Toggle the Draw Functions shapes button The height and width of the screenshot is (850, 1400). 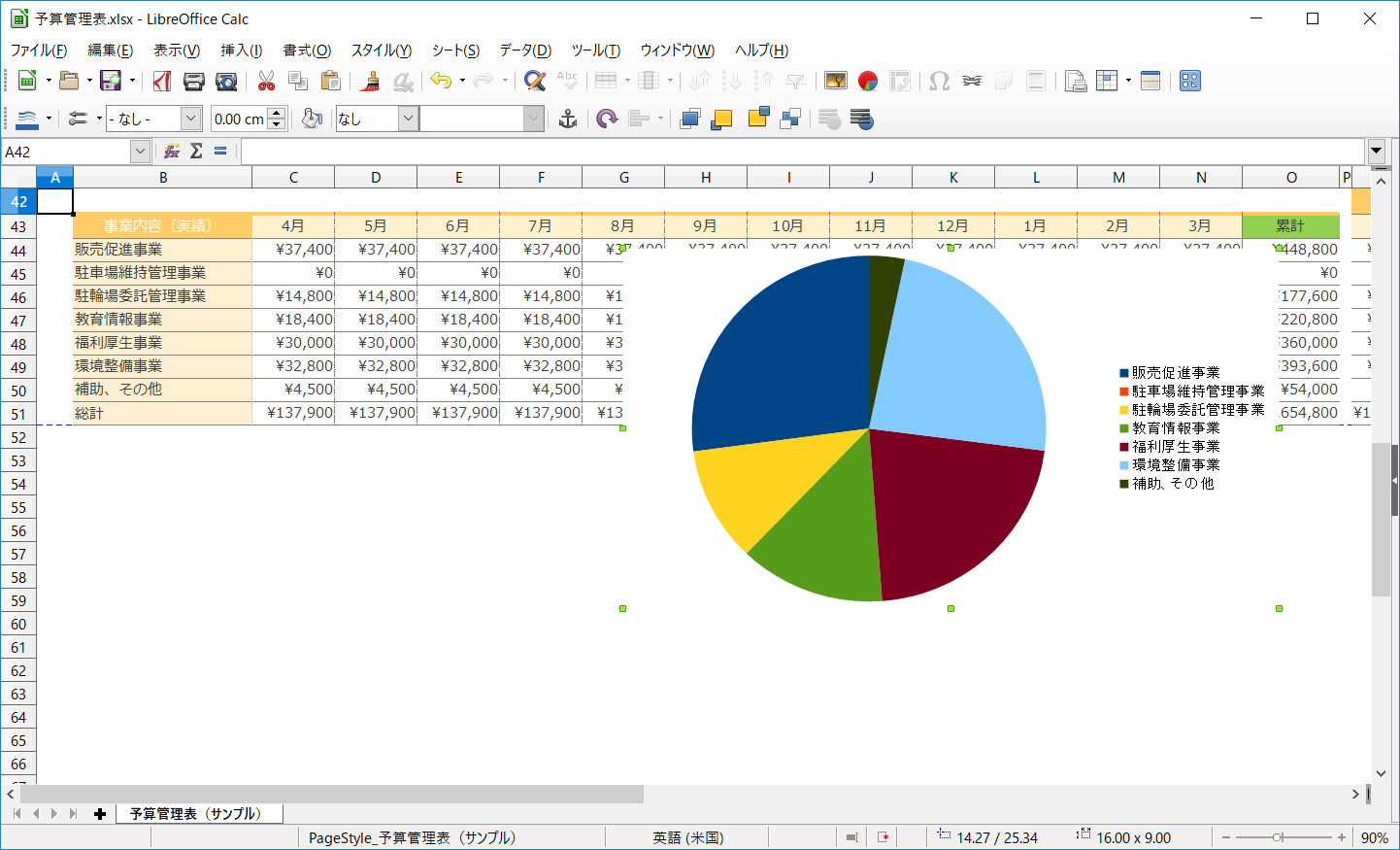(1190, 81)
